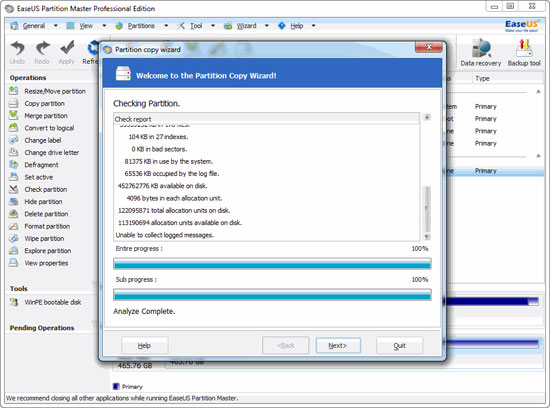Click Convert to logical icon
The height and width of the screenshot is (408, 550).
tap(14, 128)
